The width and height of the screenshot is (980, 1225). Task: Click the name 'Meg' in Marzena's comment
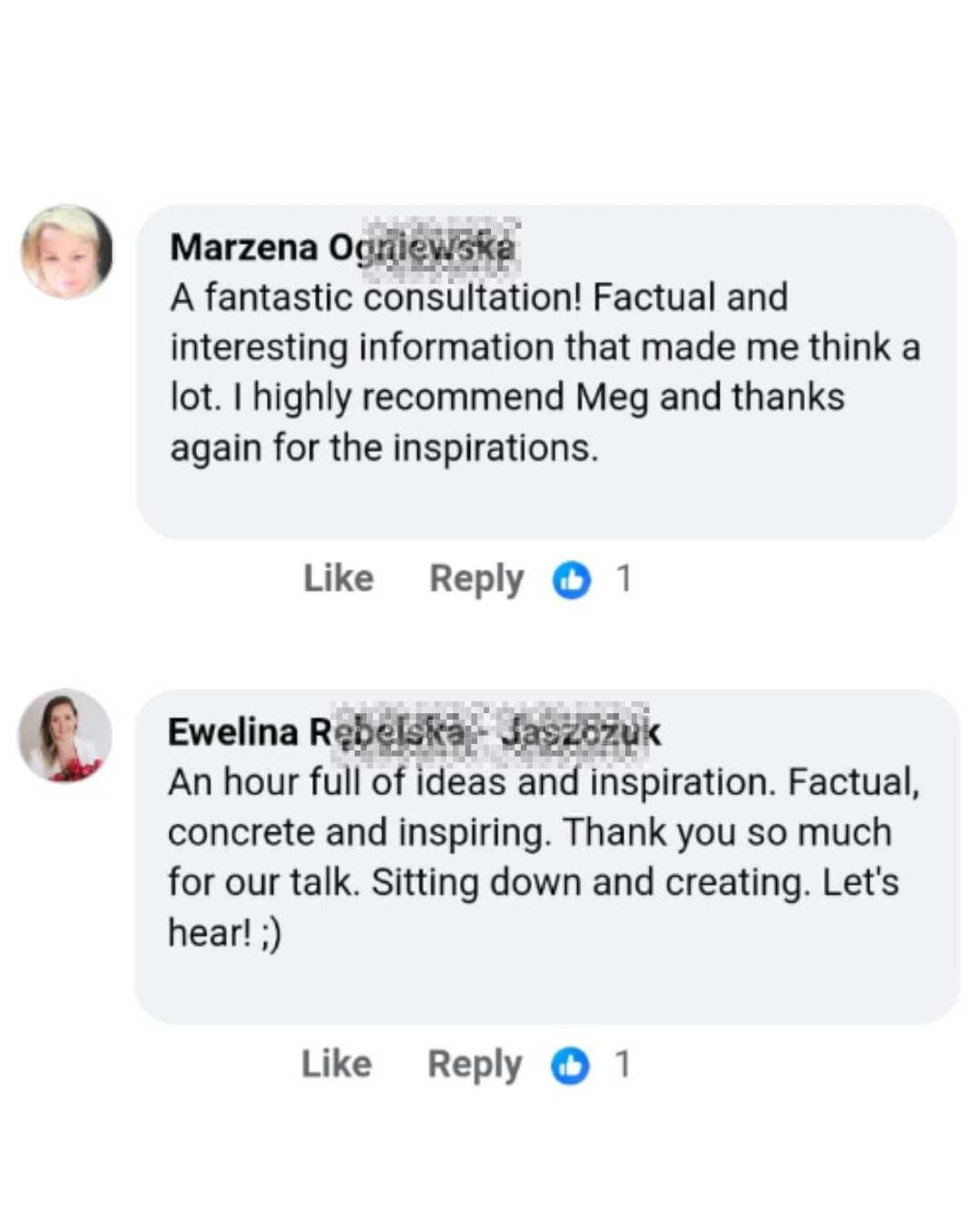click(x=612, y=397)
